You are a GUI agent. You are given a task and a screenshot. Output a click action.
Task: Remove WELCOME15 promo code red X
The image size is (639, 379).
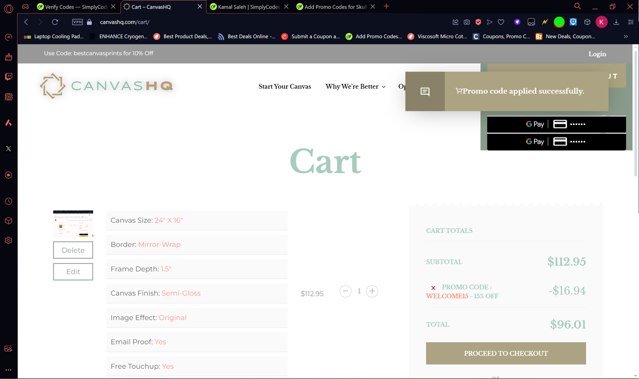433,288
